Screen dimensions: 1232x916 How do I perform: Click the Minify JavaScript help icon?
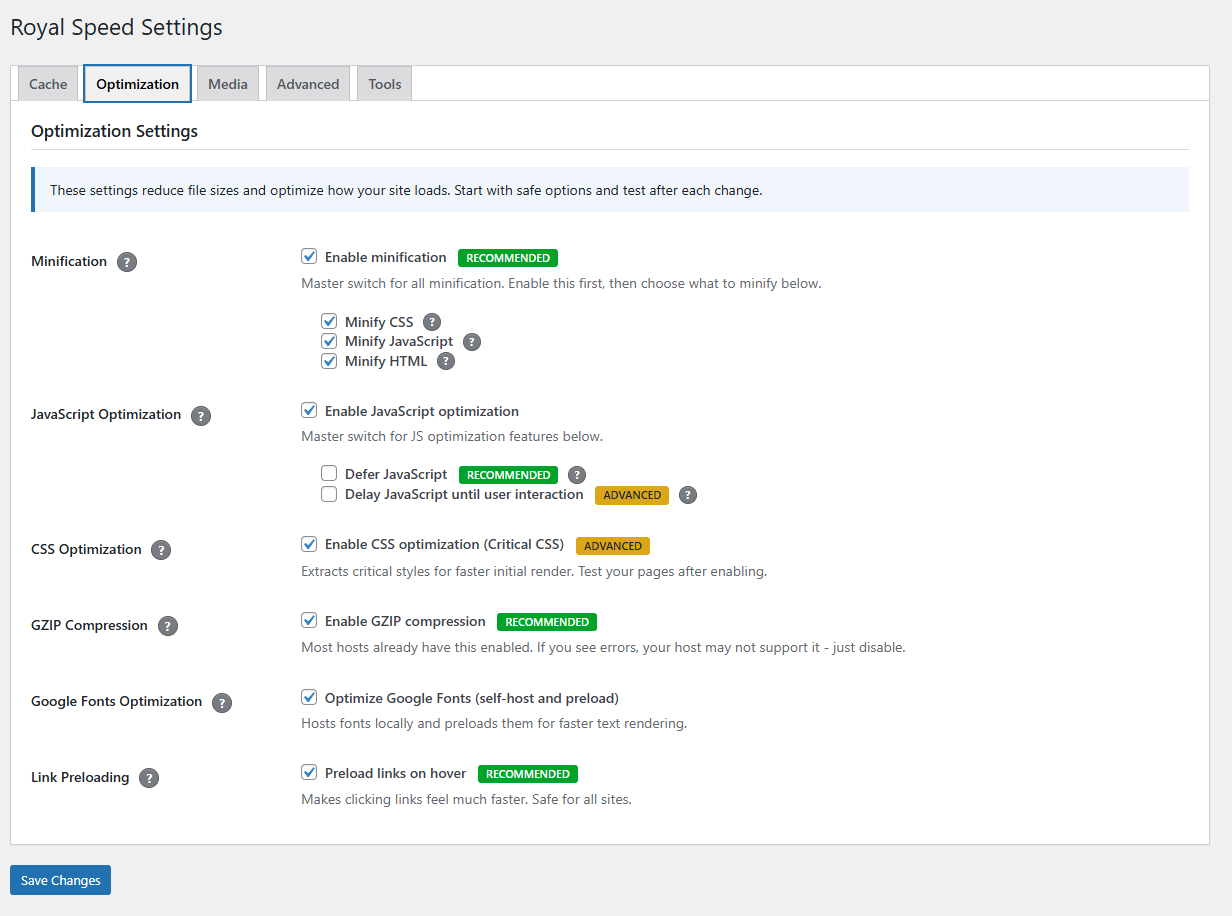[x=471, y=341]
